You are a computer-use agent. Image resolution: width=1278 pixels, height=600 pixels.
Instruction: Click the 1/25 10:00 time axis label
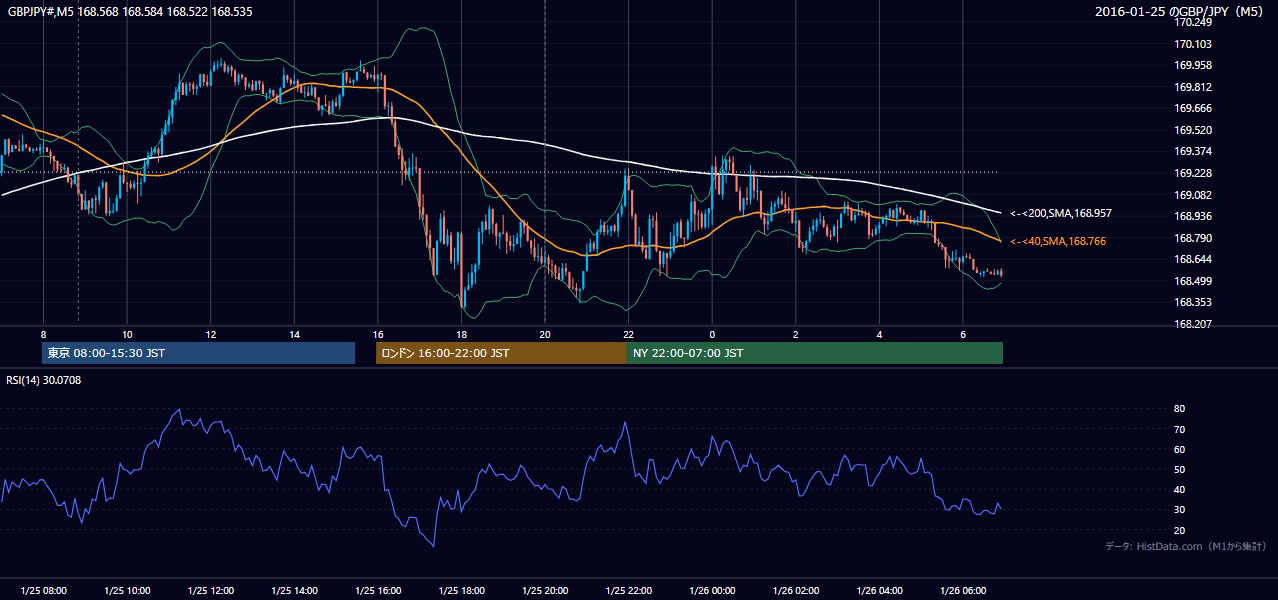pos(127,591)
